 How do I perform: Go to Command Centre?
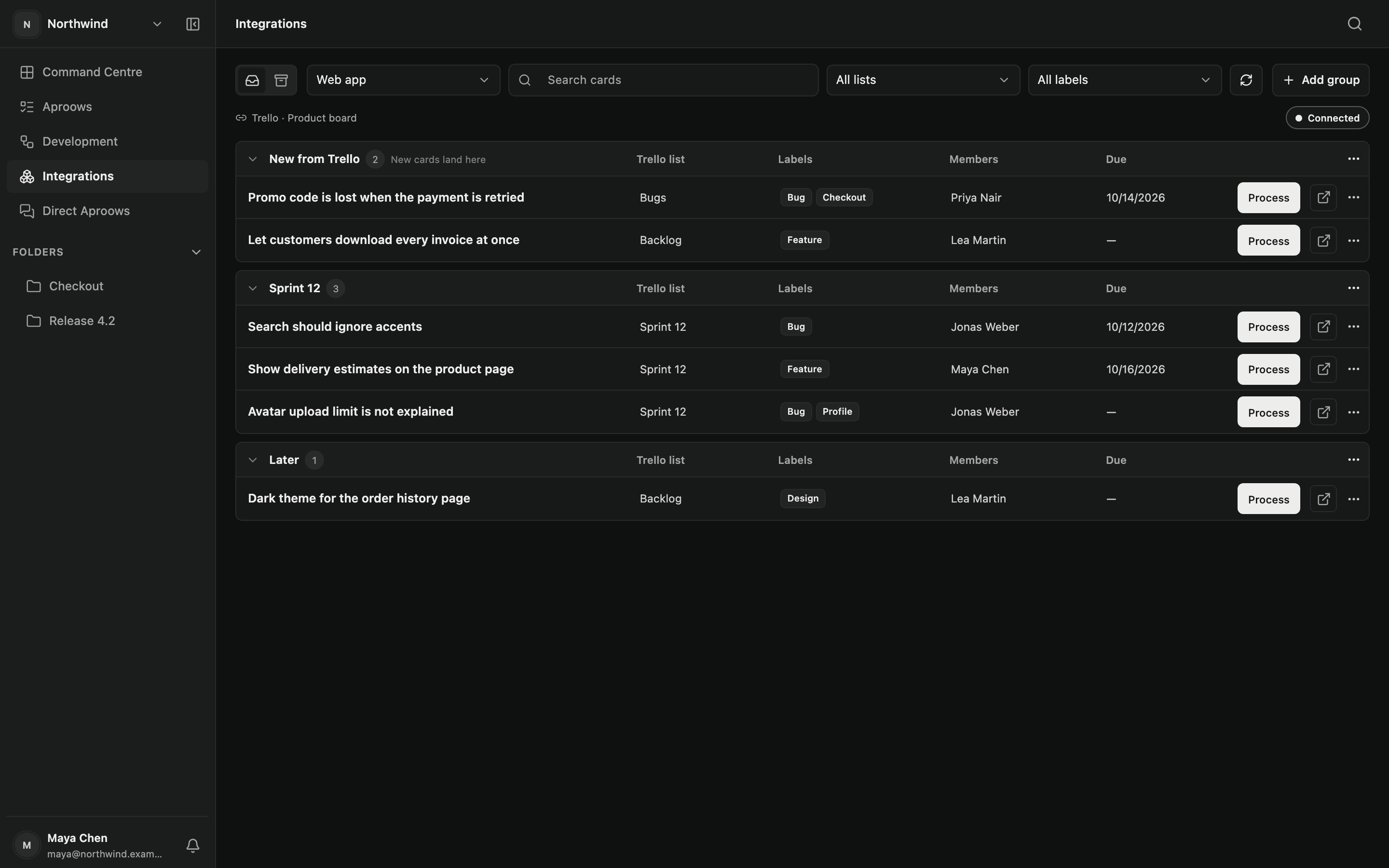pyautogui.click(x=108, y=72)
